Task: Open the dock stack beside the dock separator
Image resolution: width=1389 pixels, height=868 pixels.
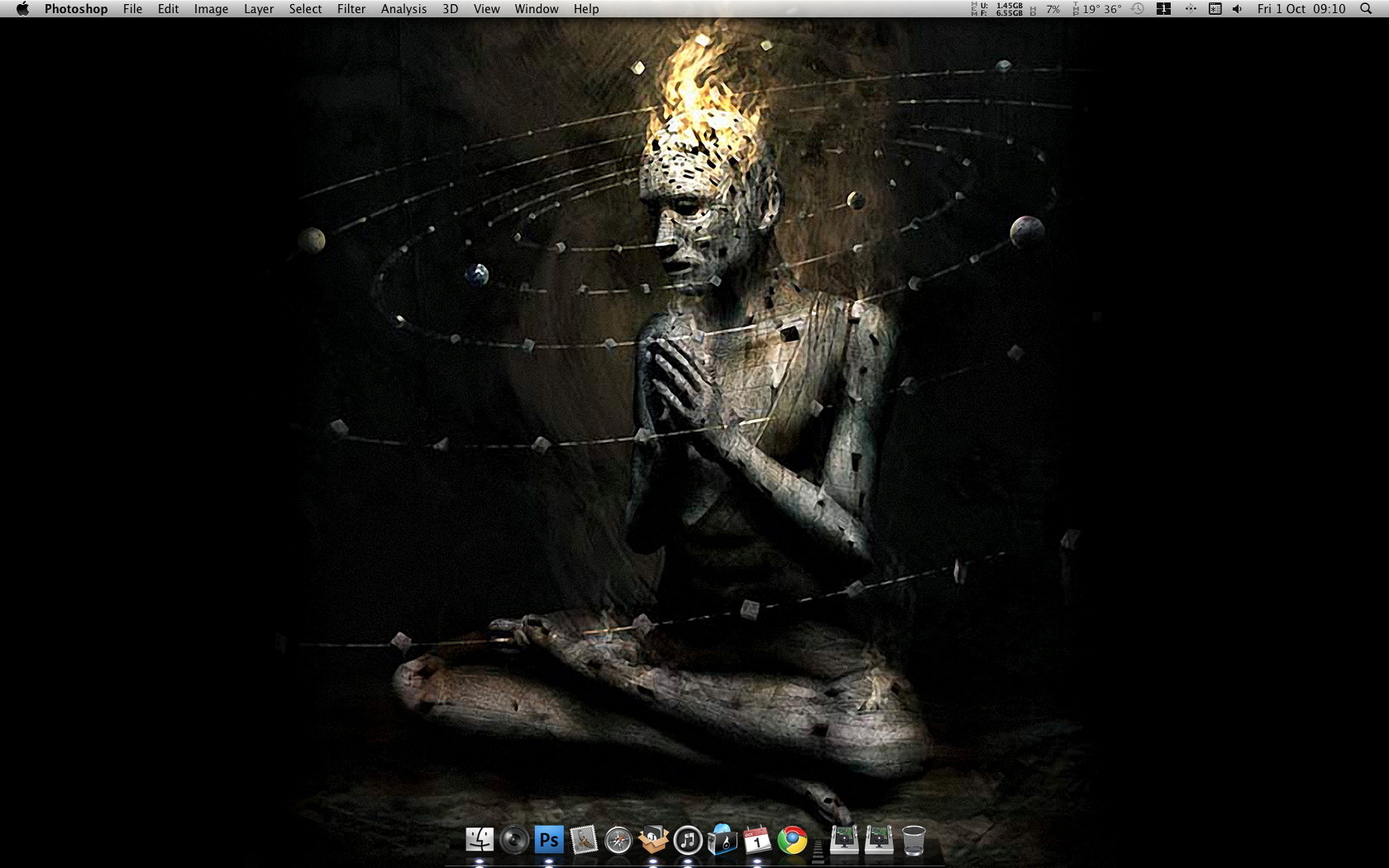Action: [844, 840]
